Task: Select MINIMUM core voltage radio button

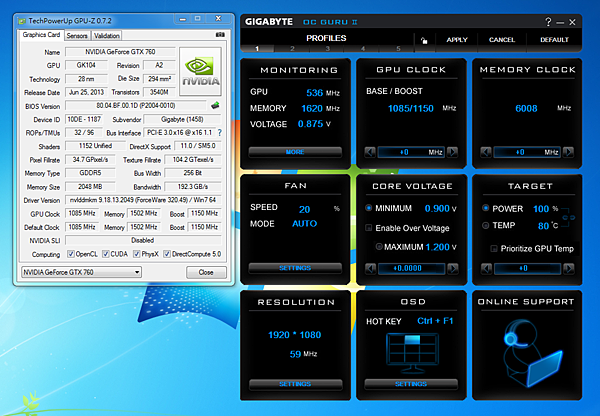Action: pos(368,208)
